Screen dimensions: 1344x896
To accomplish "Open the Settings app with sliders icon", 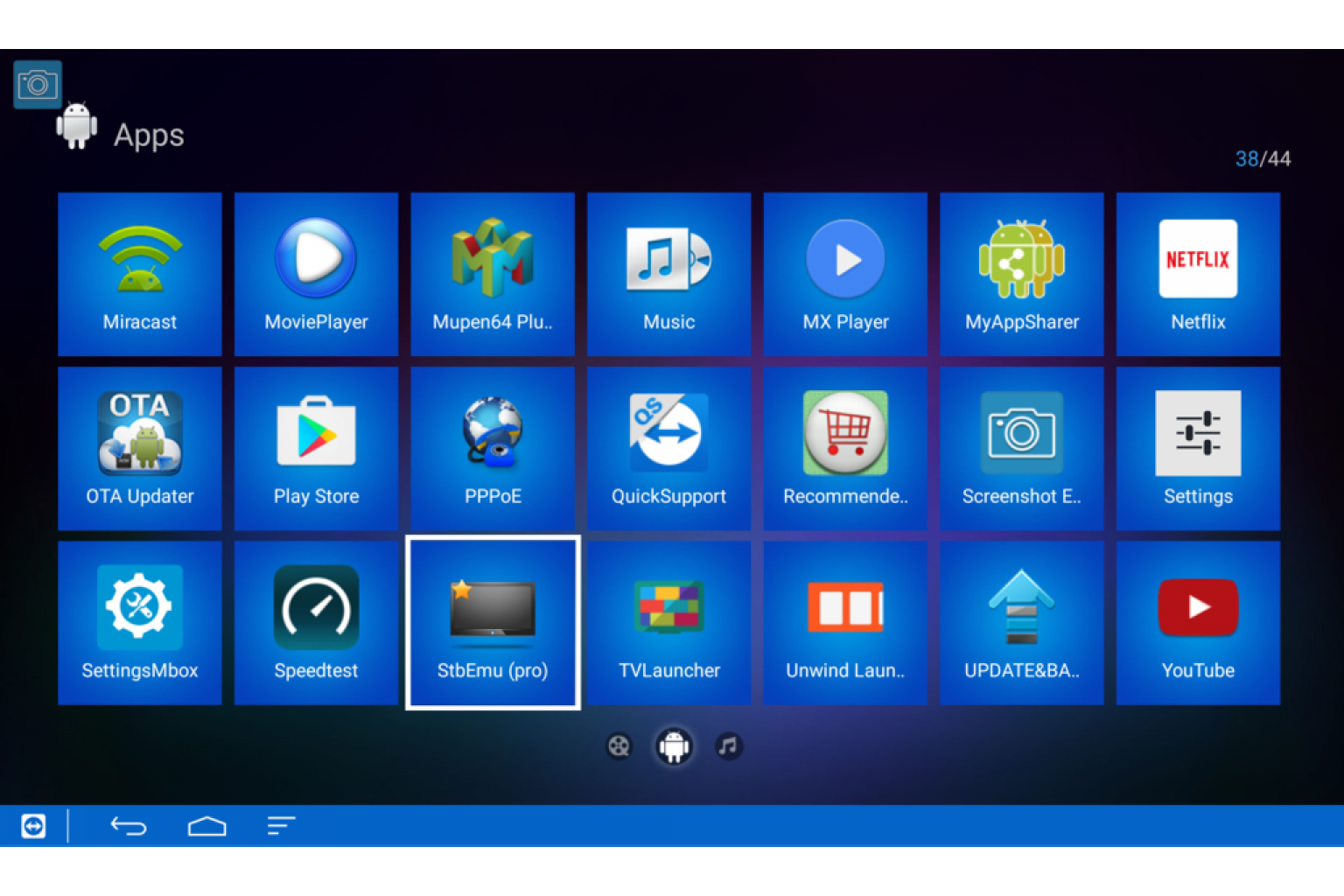I will click(1198, 448).
